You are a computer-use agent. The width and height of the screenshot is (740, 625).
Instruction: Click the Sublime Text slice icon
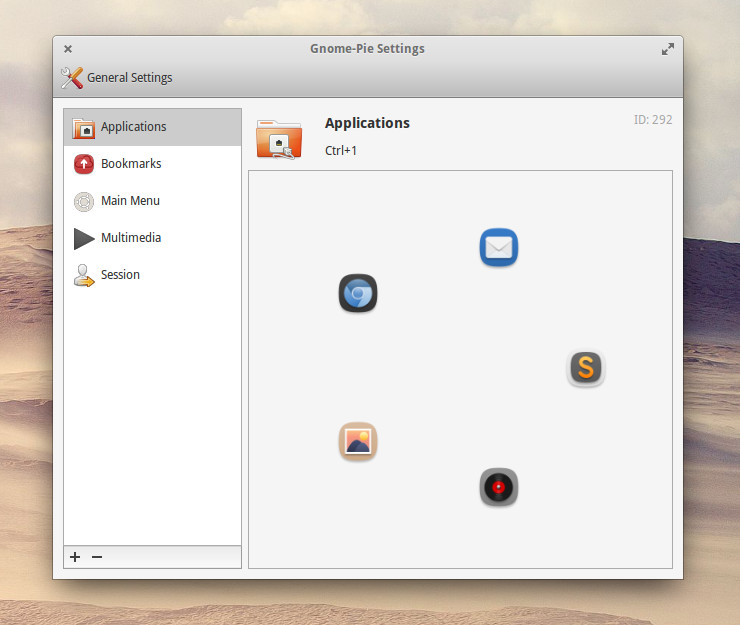(x=585, y=367)
